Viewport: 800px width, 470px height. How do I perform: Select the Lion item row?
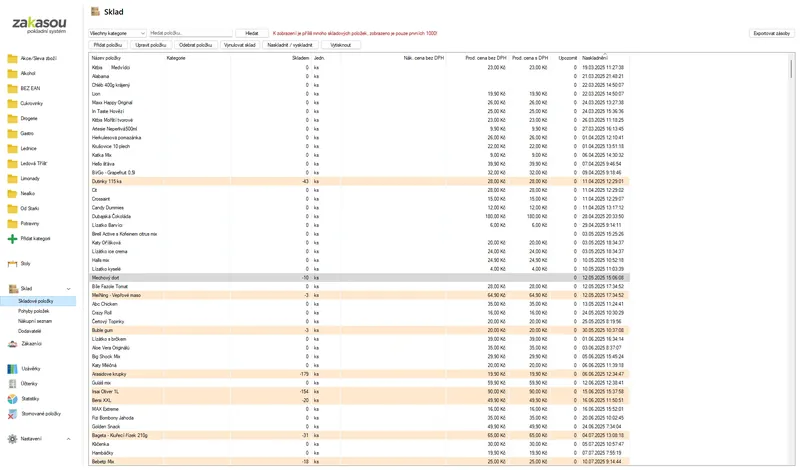click(x=359, y=94)
